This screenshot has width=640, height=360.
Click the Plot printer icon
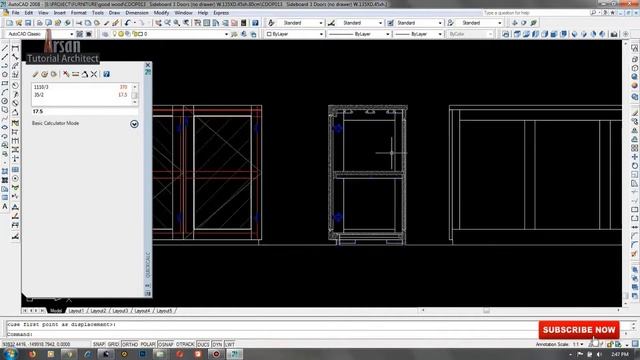coord(40,23)
